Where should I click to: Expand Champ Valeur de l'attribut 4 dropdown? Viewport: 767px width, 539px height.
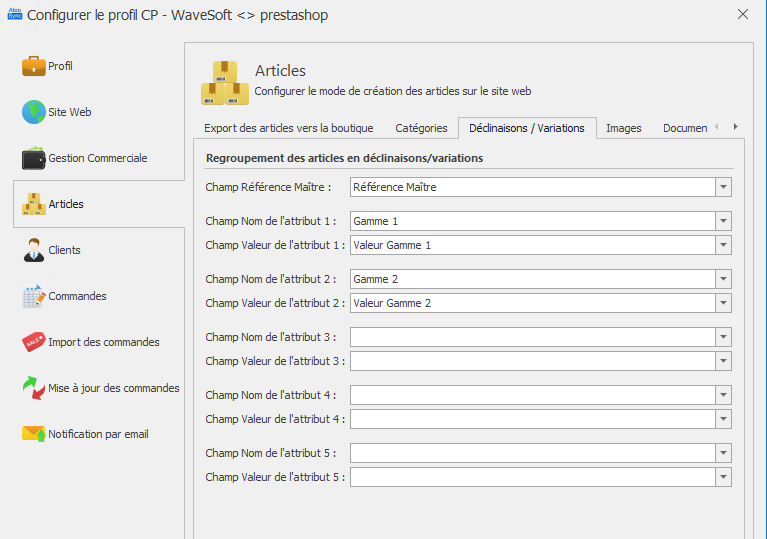pos(723,419)
